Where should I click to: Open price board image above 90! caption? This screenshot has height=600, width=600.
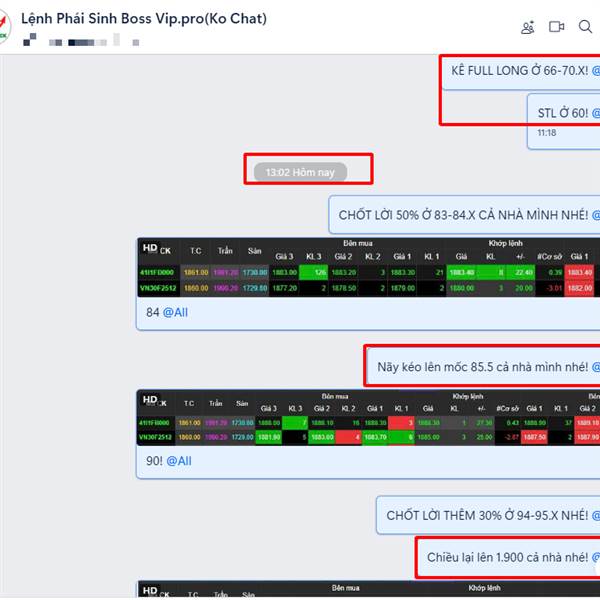(x=368, y=418)
